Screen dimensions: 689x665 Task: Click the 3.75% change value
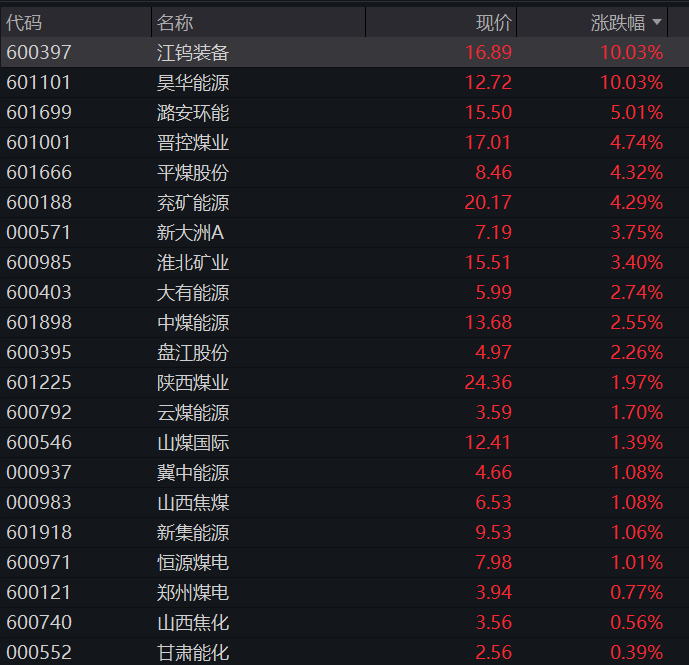[637, 233]
